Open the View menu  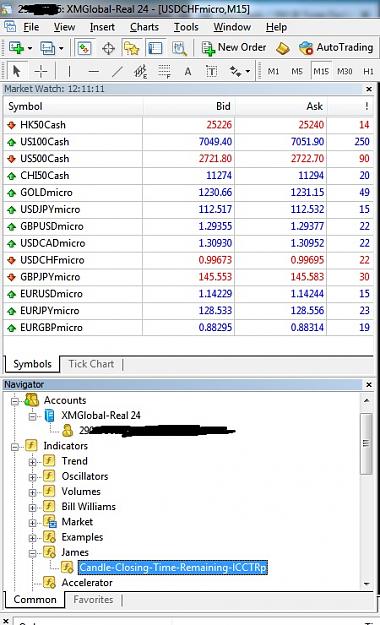64,27
